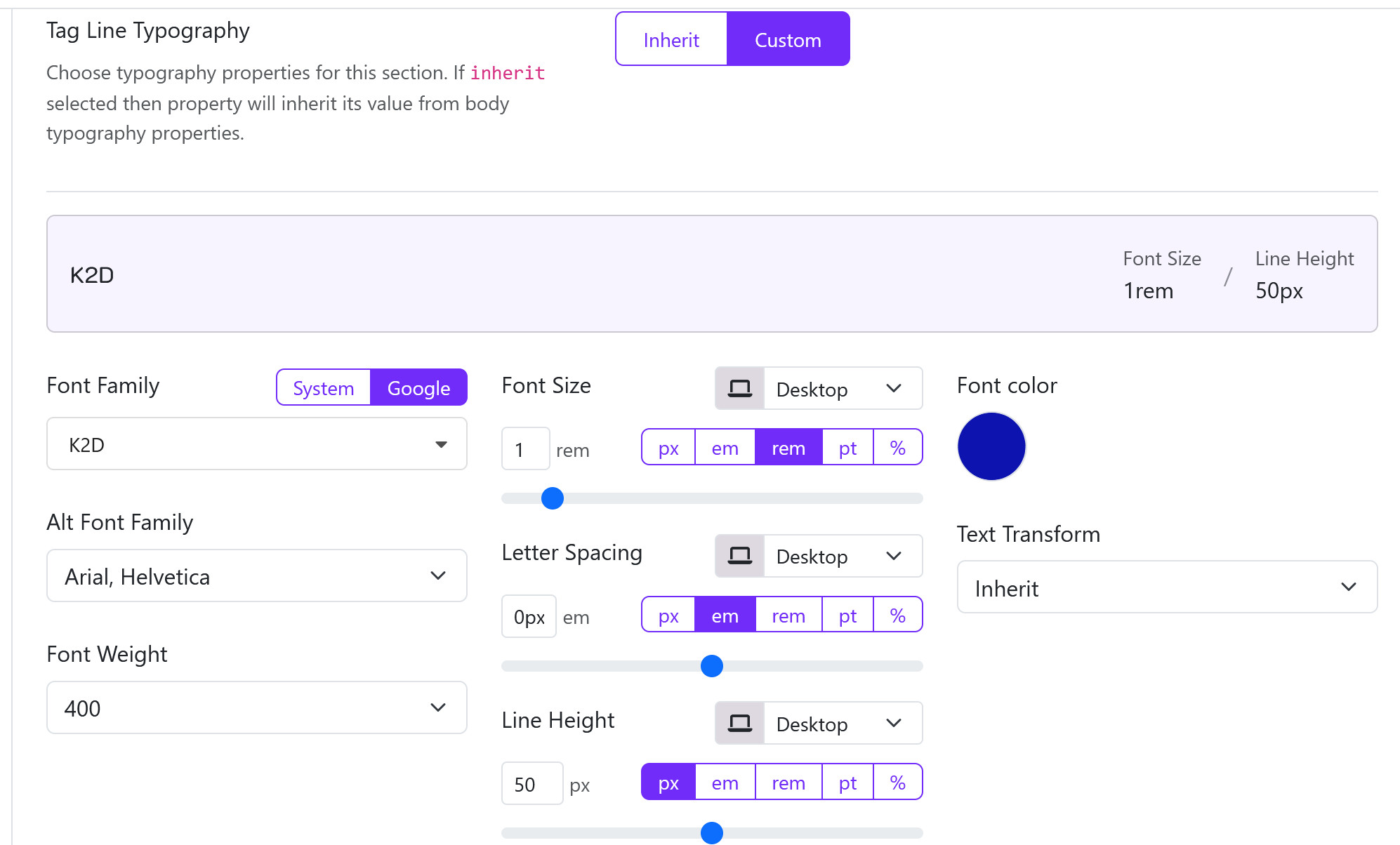Select px unit for Font Size
The image size is (1400, 845).
point(667,447)
